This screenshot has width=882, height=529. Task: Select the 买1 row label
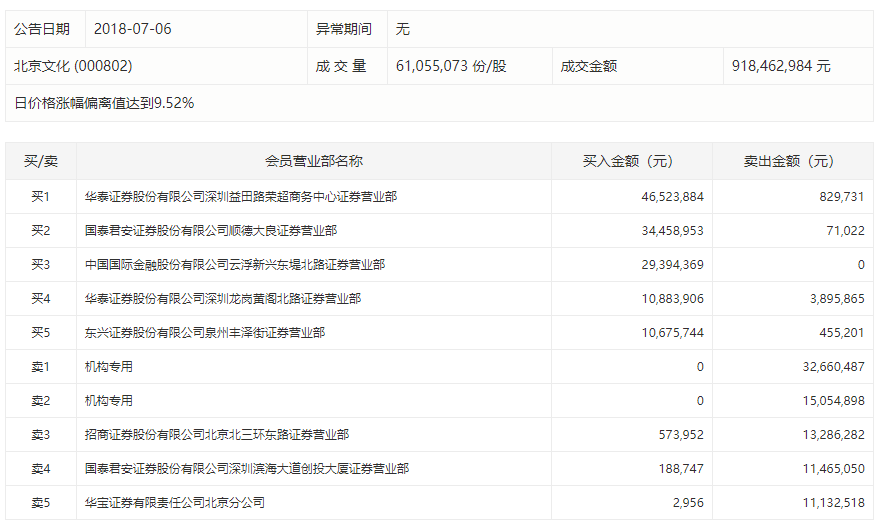pyautogui.click(x=40, y=197)
